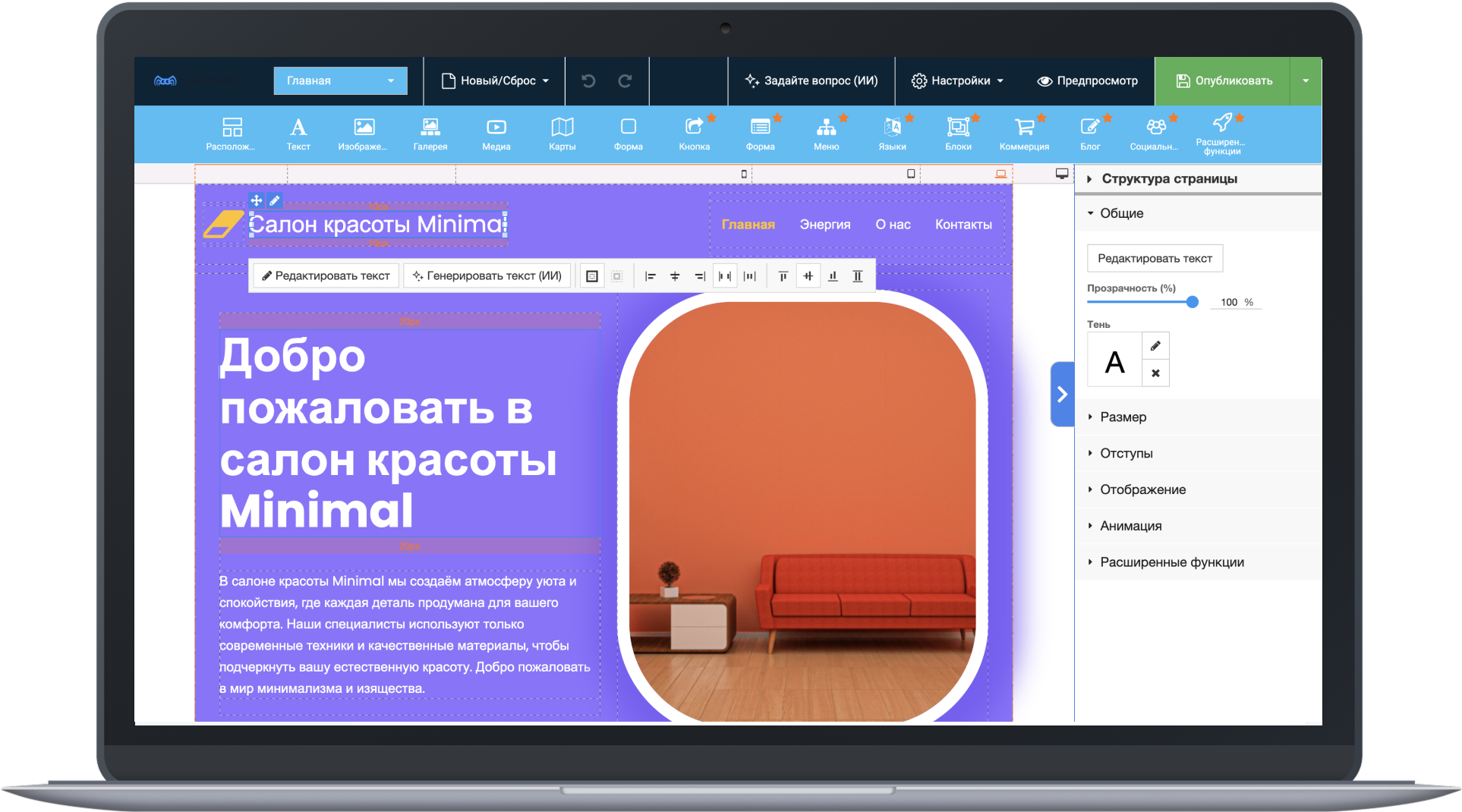Open the Галерея gallery tool
This screenshot has width=1462, height=812.
pos(430,134)
